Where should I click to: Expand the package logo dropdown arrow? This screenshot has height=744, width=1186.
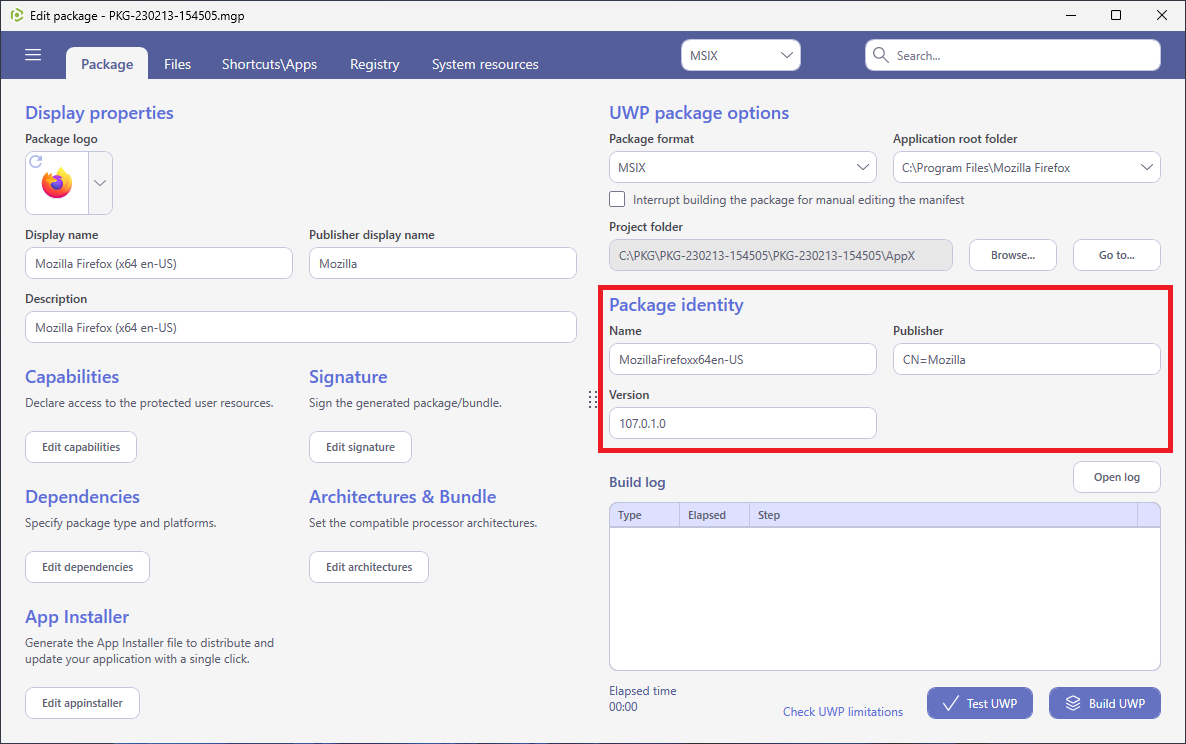(x=100, y=183)
